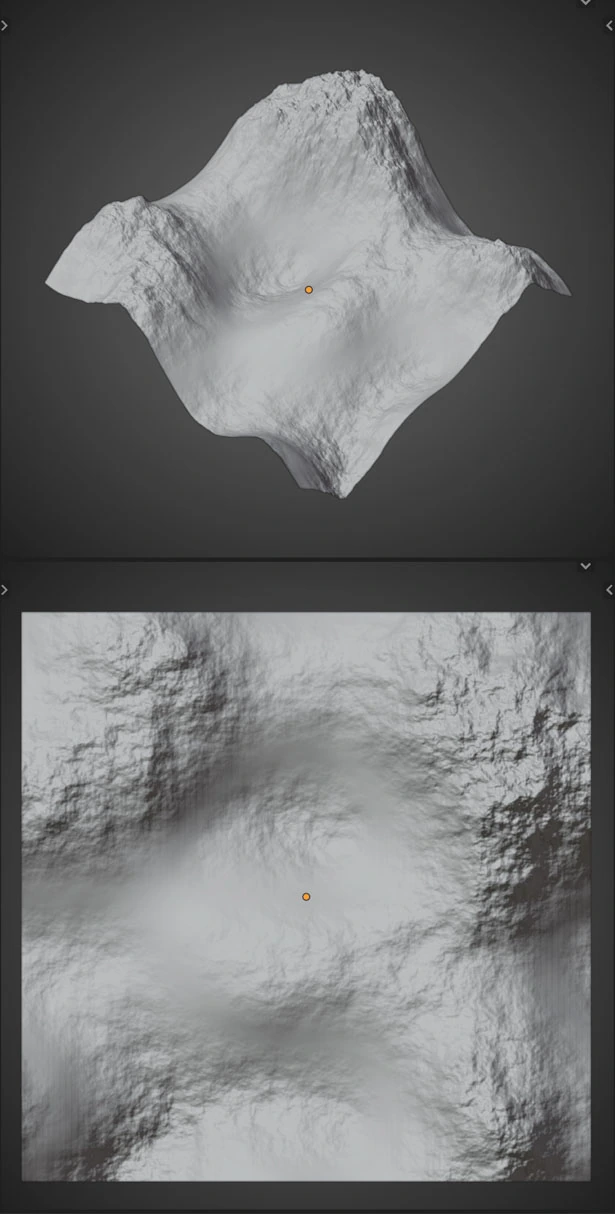The width and height of the screenshot is (615, 1214).
Task: Open the sidebar of the lower top-down viewport
Action: tap(609, 591)
